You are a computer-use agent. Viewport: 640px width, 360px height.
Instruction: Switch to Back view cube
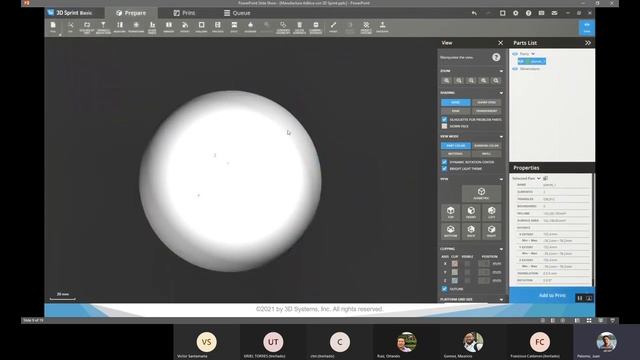tap(471, 231)
